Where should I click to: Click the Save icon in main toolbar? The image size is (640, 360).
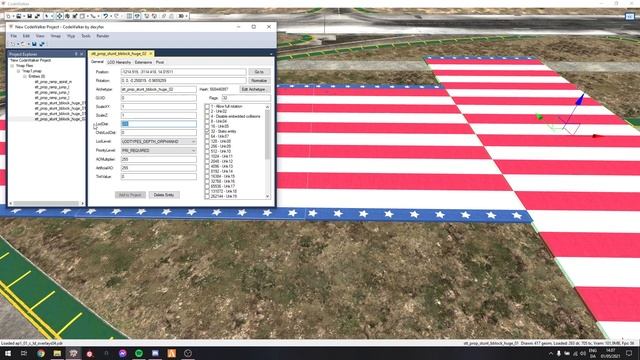point(29,16)
